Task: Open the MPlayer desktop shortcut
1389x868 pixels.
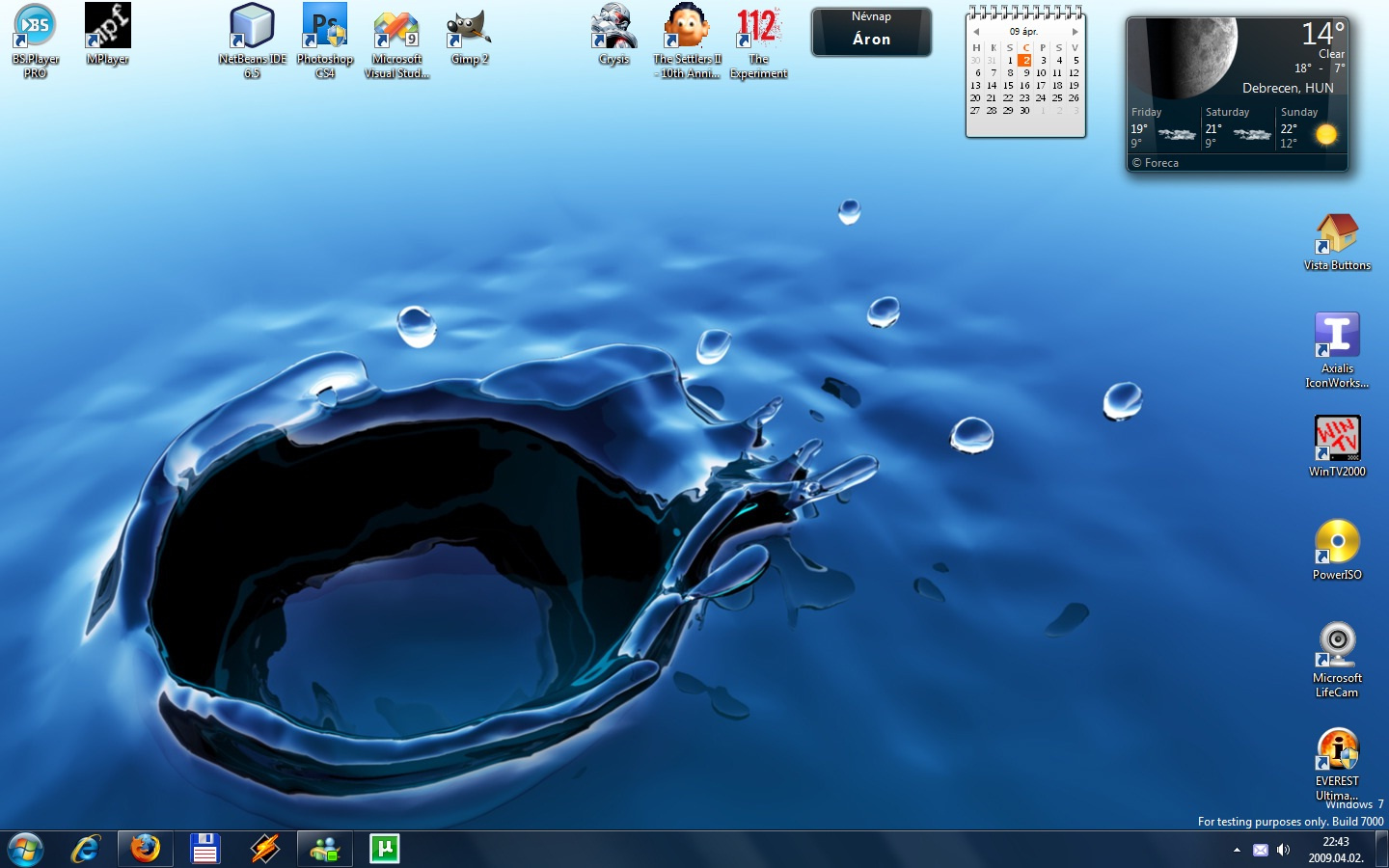Action: tap(108, 34)
